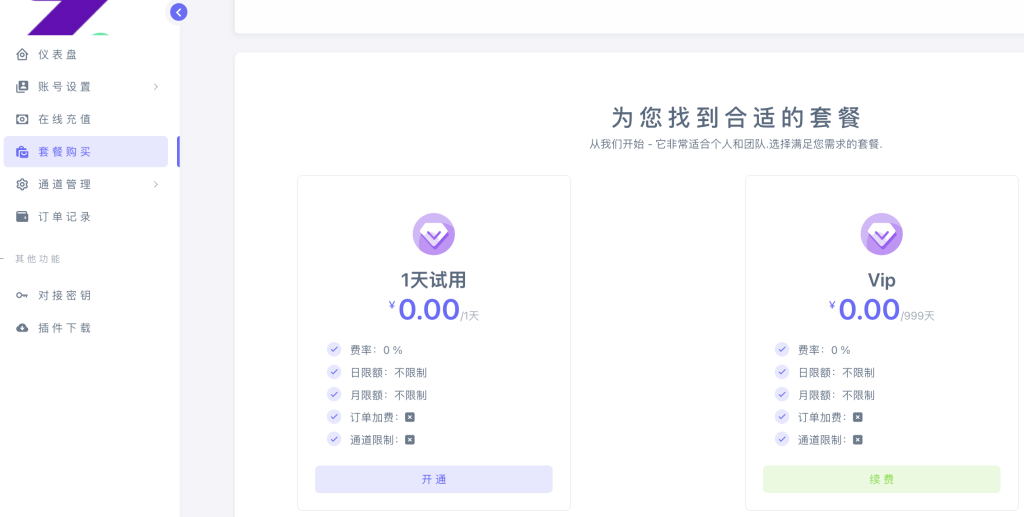The image size is (1024, 517).
Task: Click the online recharge icon
Action: point(23,119)
